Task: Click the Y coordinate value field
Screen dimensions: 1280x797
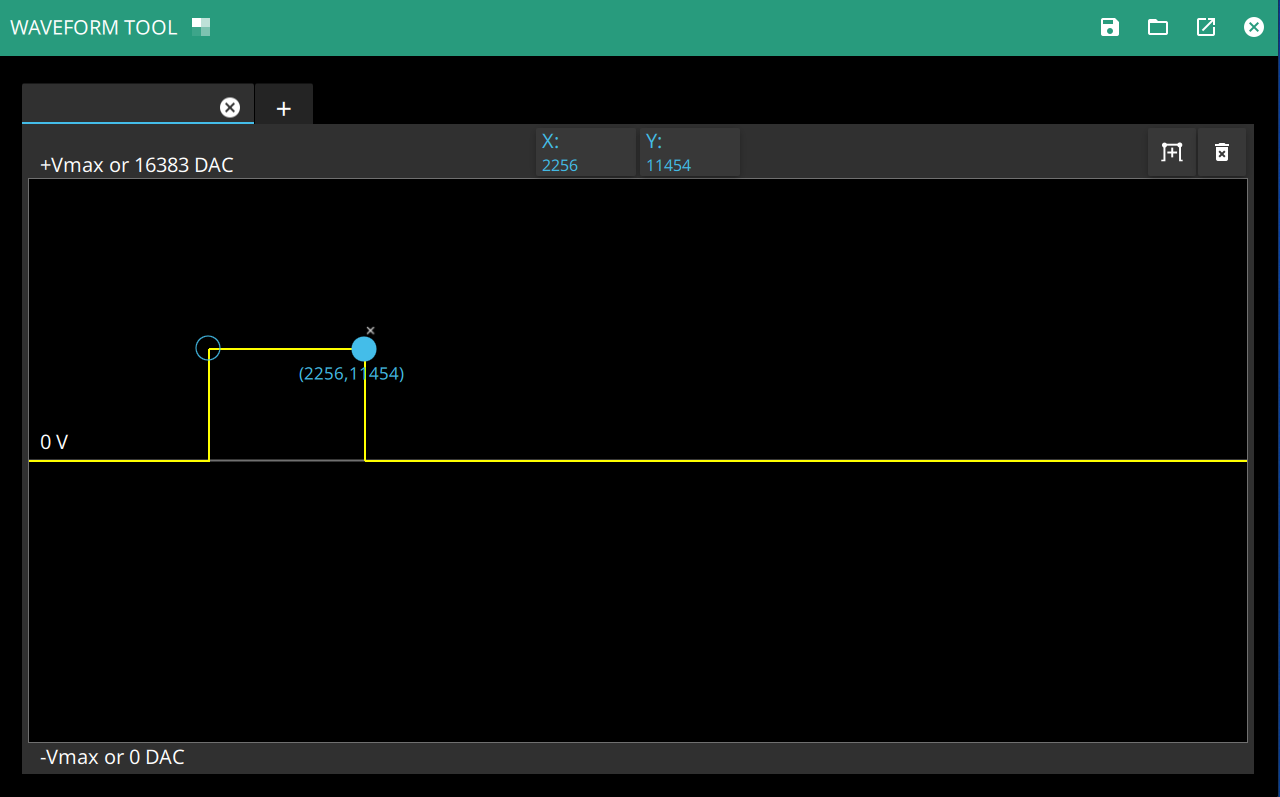Action: click(689, 165)
